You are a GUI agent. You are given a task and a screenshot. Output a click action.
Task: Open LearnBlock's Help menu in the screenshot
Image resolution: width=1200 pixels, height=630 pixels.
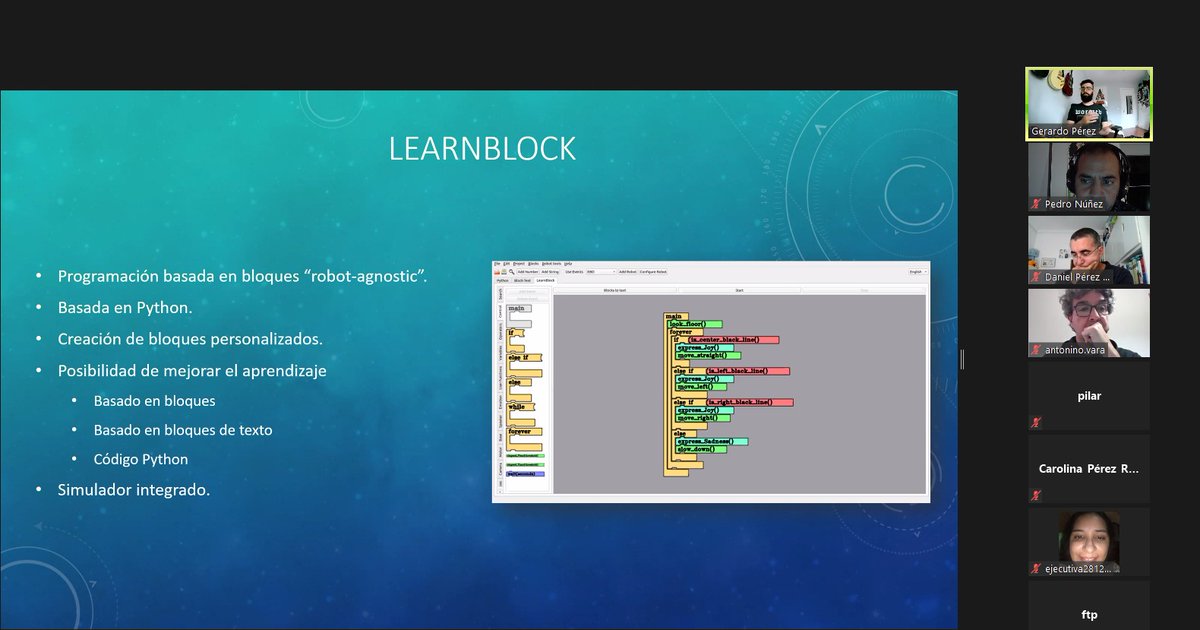(x=568, y=263)
